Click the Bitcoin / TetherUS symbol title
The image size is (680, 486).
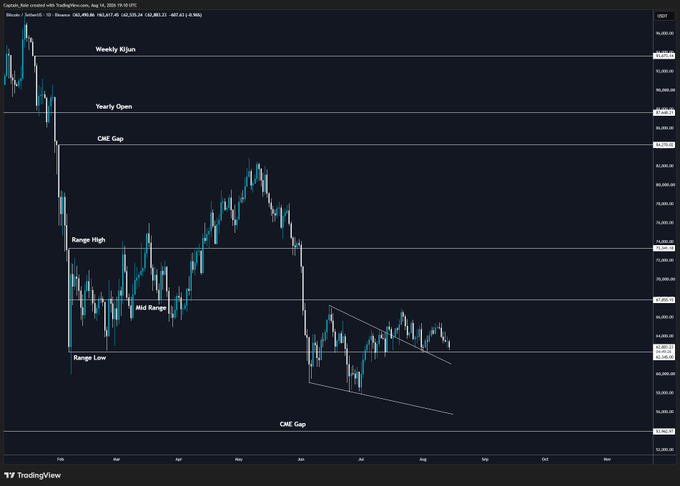[22, 15]
